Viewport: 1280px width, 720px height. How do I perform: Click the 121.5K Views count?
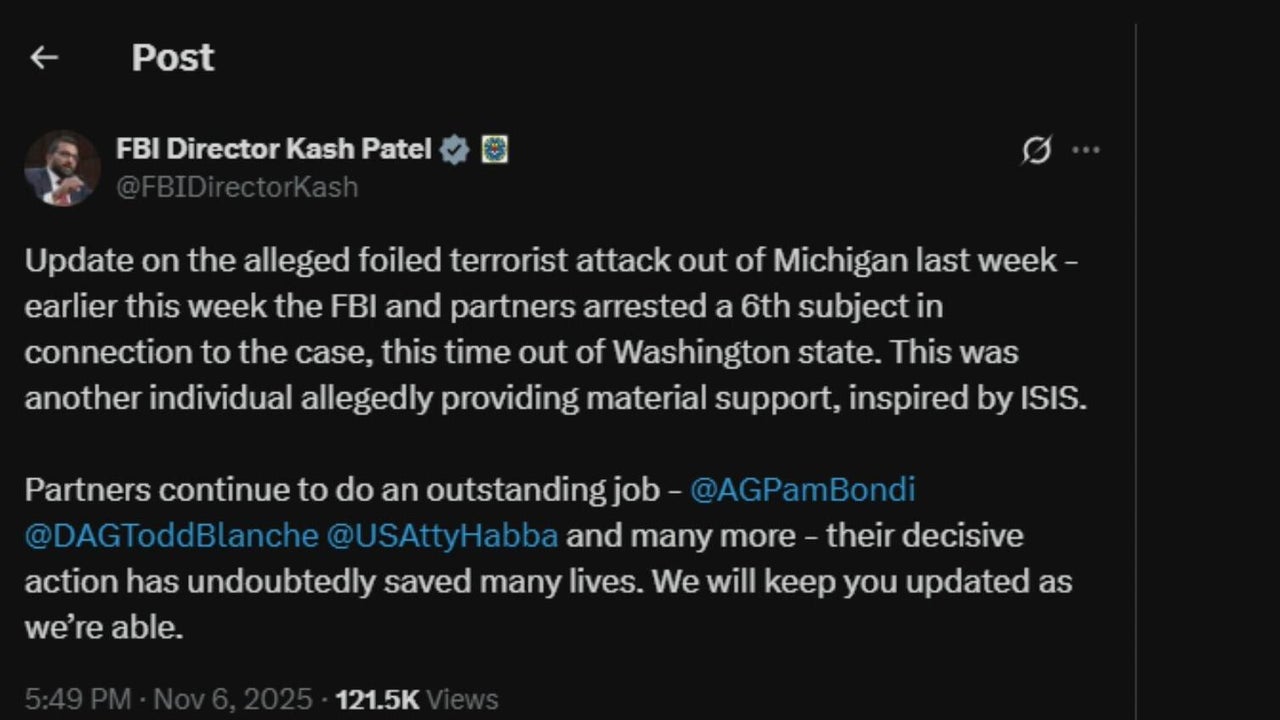tap(416, 699)
